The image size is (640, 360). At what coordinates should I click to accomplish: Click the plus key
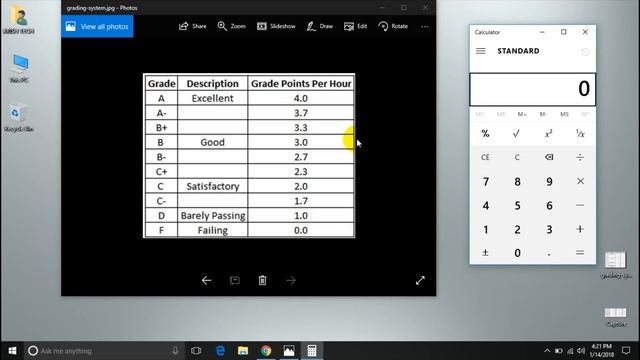point(580,229)
